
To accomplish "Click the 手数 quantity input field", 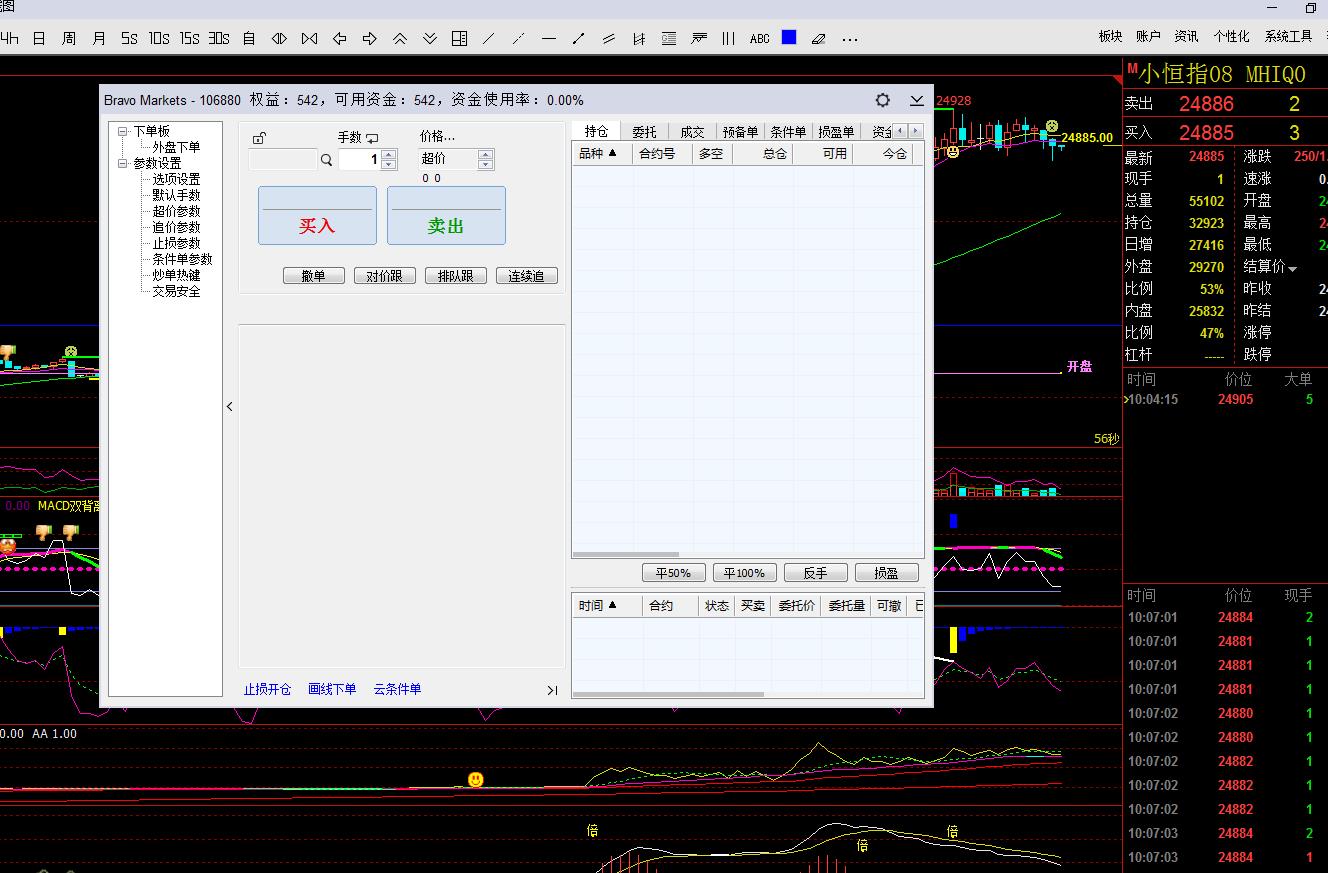I will (x=359, y=160).
